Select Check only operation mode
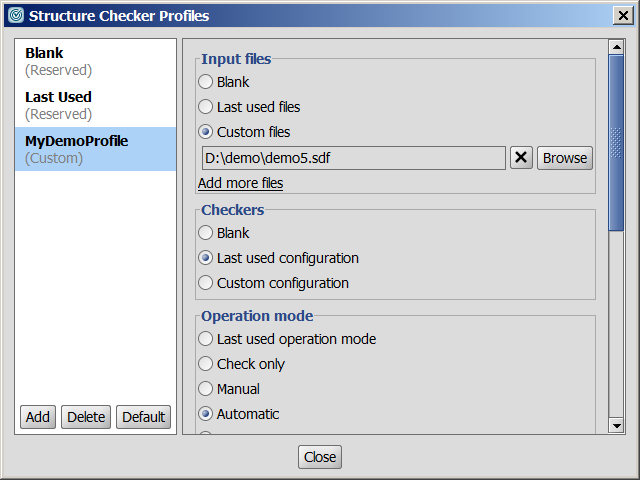Screen dimensions: 640x480 pyautogui.click(x=206, y=364)
